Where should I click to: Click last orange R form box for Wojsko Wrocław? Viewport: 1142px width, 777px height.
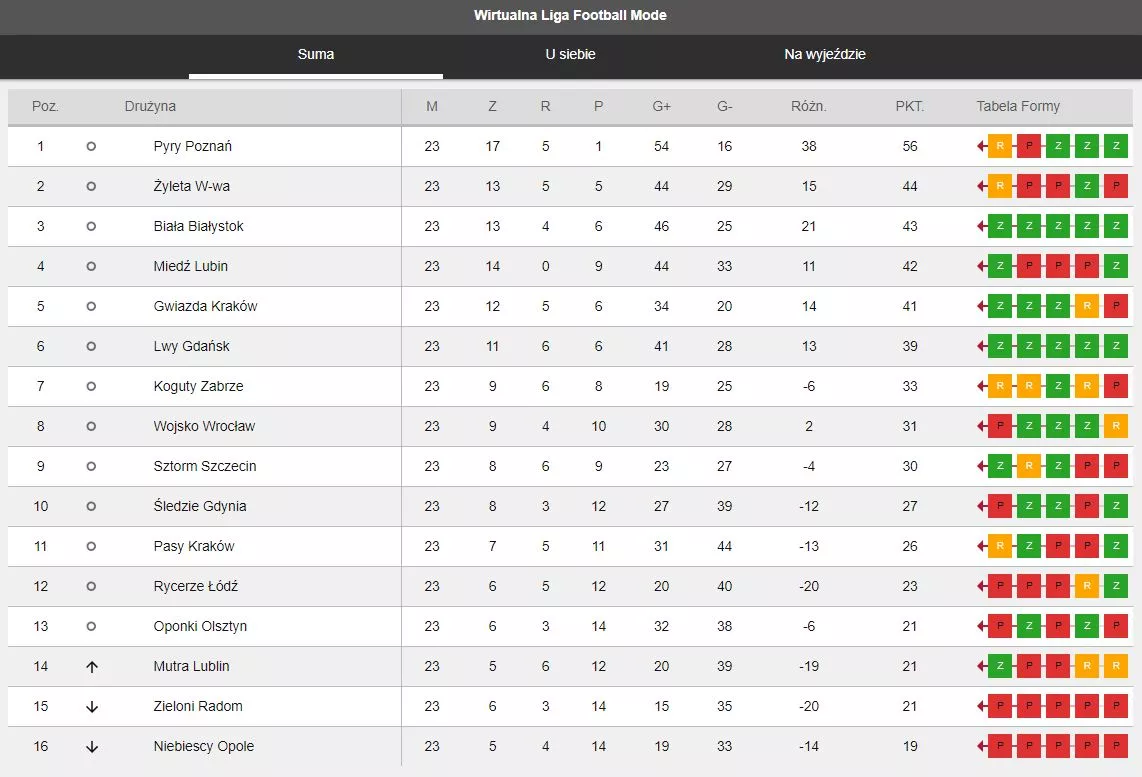[1116, 426]
